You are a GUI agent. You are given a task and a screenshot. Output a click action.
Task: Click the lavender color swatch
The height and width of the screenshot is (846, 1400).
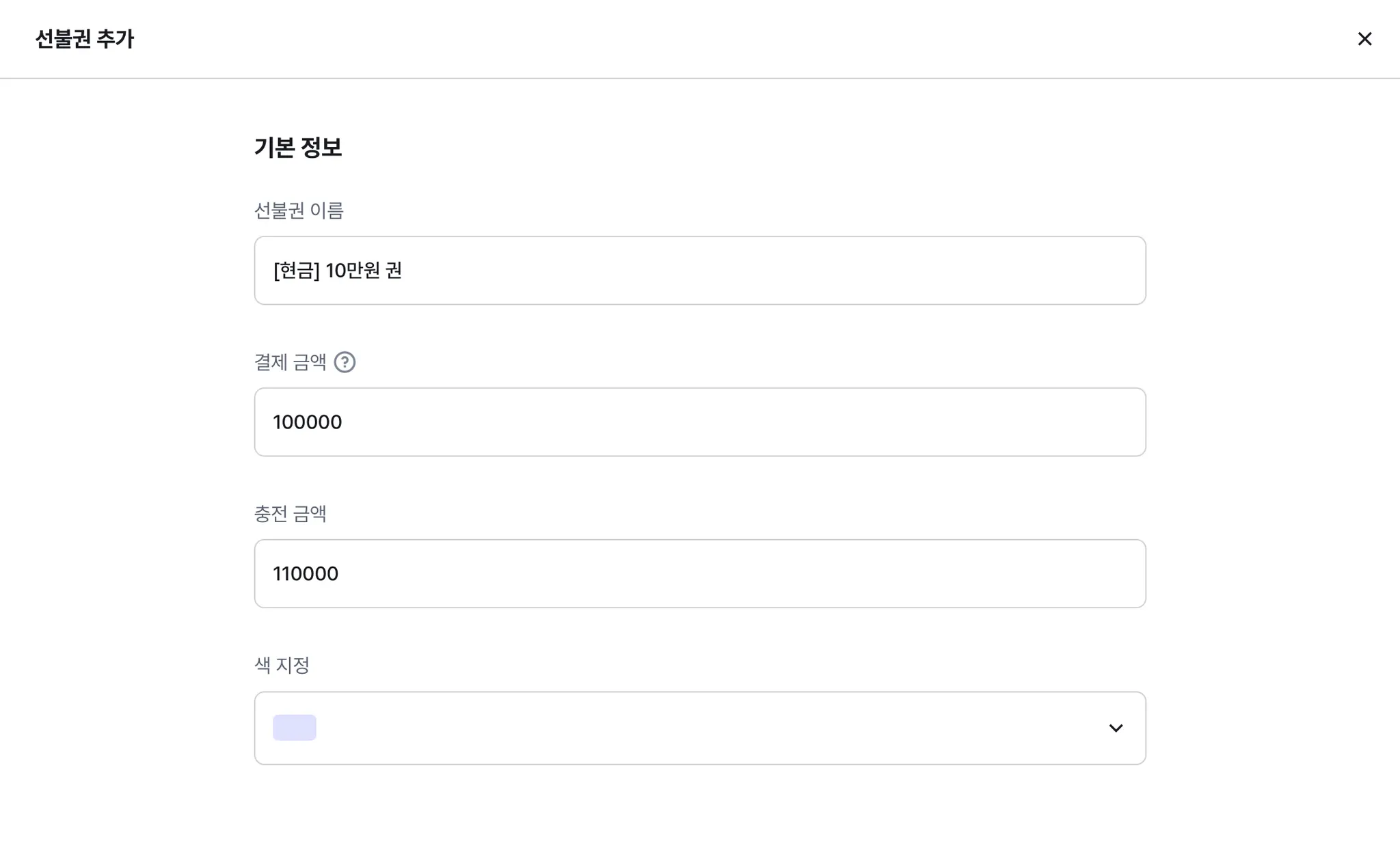click(295, 728)
